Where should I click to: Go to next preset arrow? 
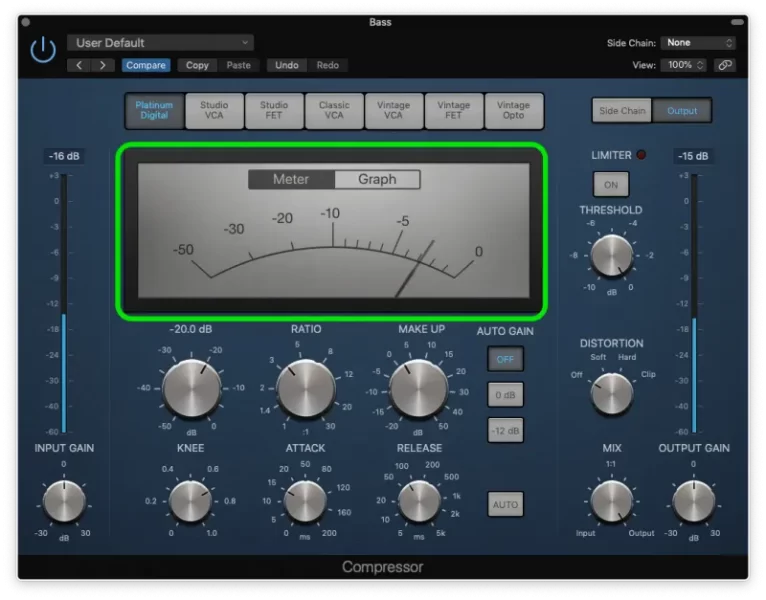(103, 65)
